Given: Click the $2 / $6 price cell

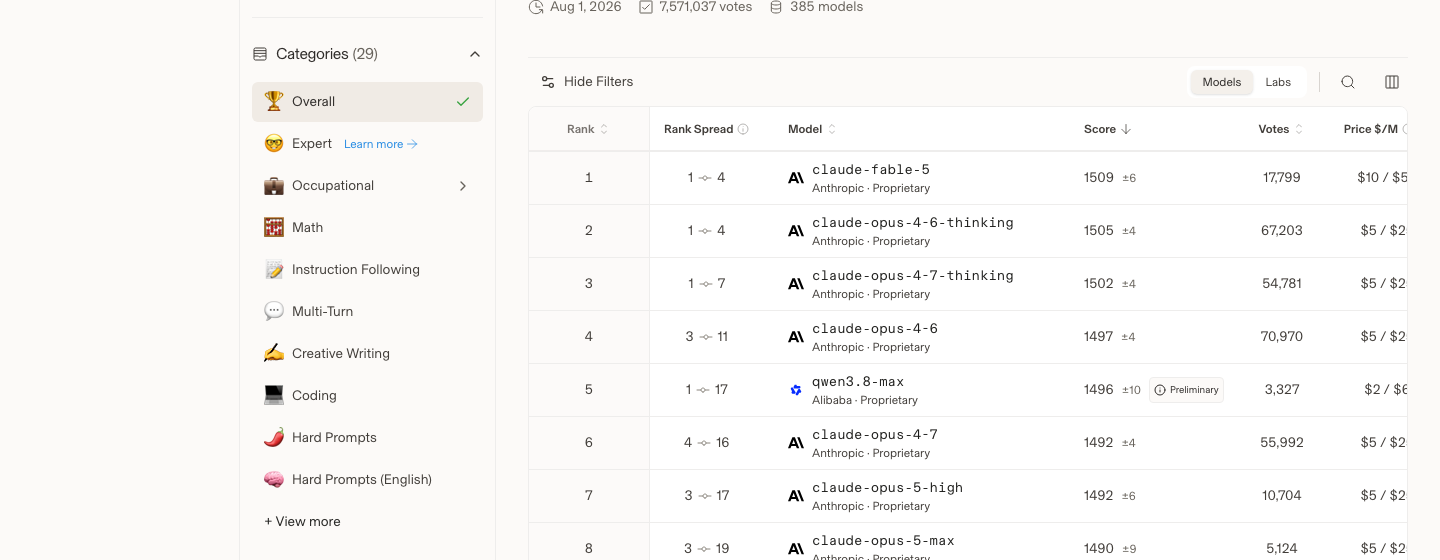Looking at the screenshot, I should (x=1386, y=390).
